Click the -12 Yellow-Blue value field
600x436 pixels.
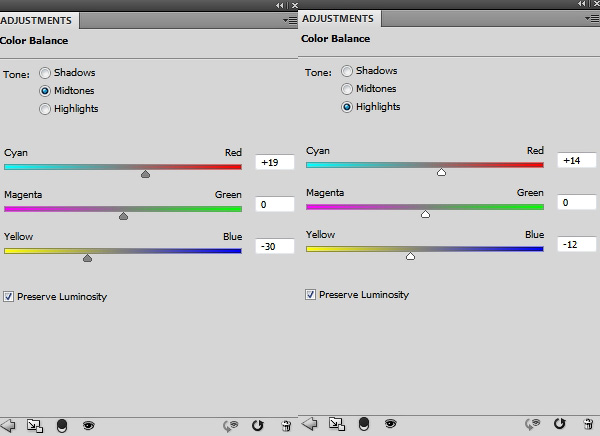(x=577, y=244)
